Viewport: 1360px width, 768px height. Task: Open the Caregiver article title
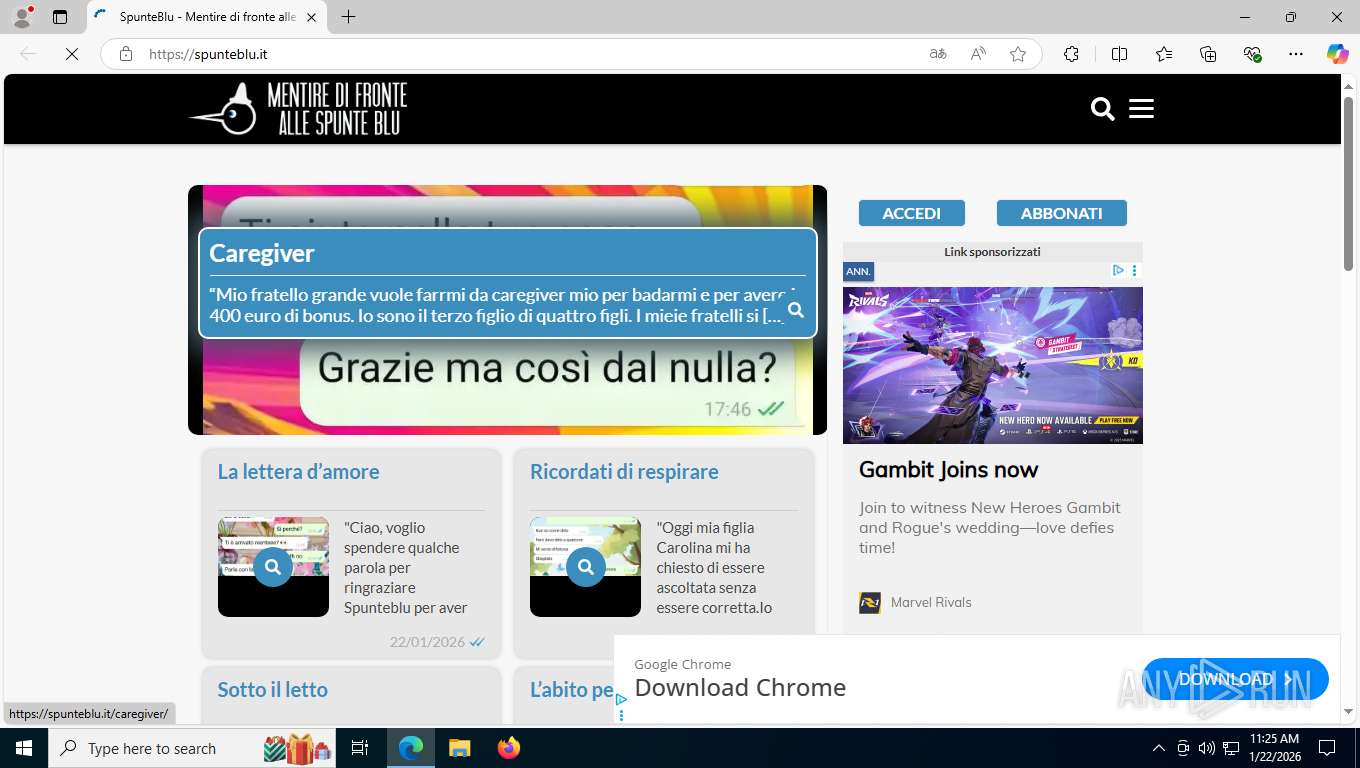(x=262, y=253)
